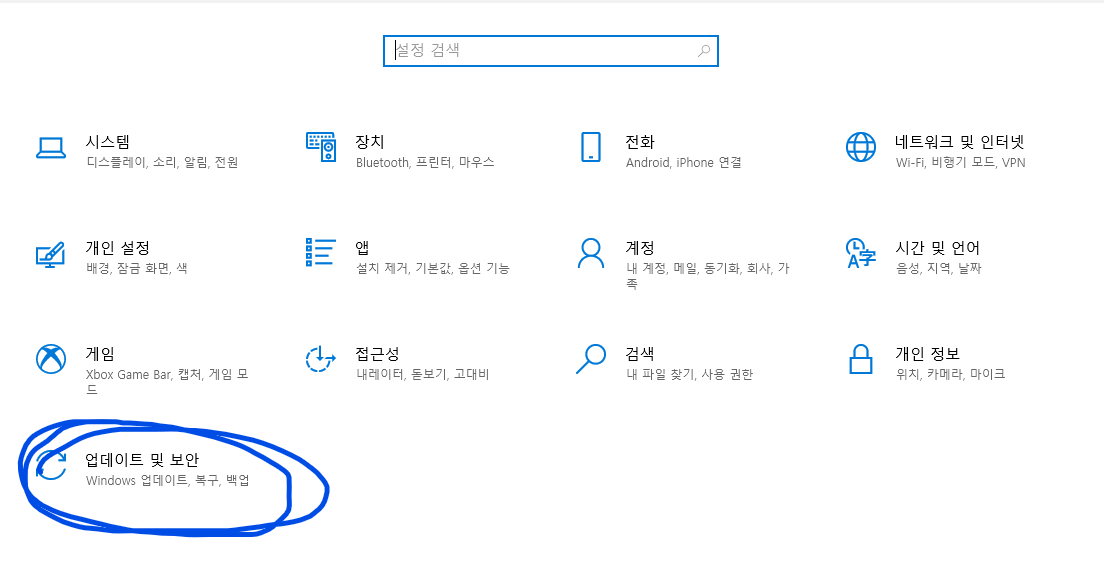Open the Network & Internet globe icon
1104x574 pixels.
(860, 147)
